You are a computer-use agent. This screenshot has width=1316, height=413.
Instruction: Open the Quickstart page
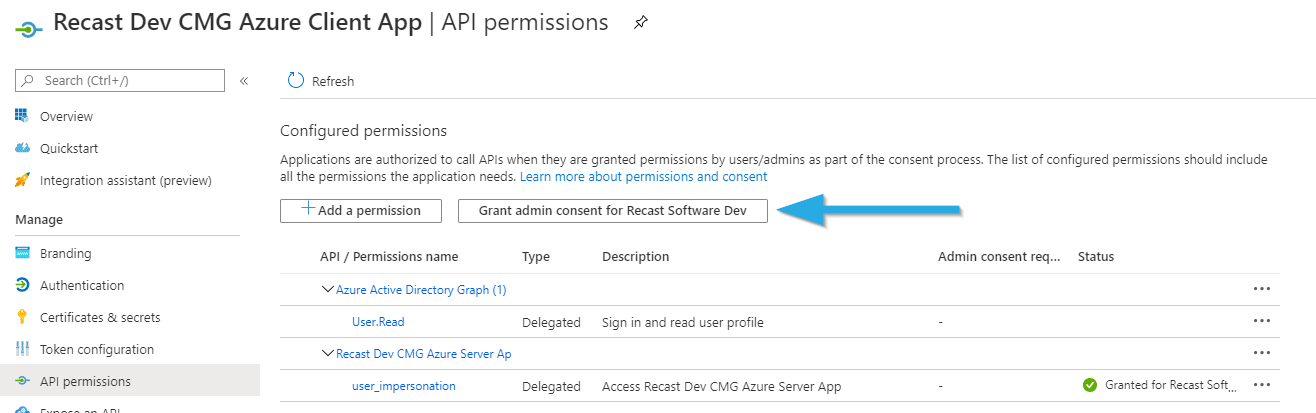point(69,149)
